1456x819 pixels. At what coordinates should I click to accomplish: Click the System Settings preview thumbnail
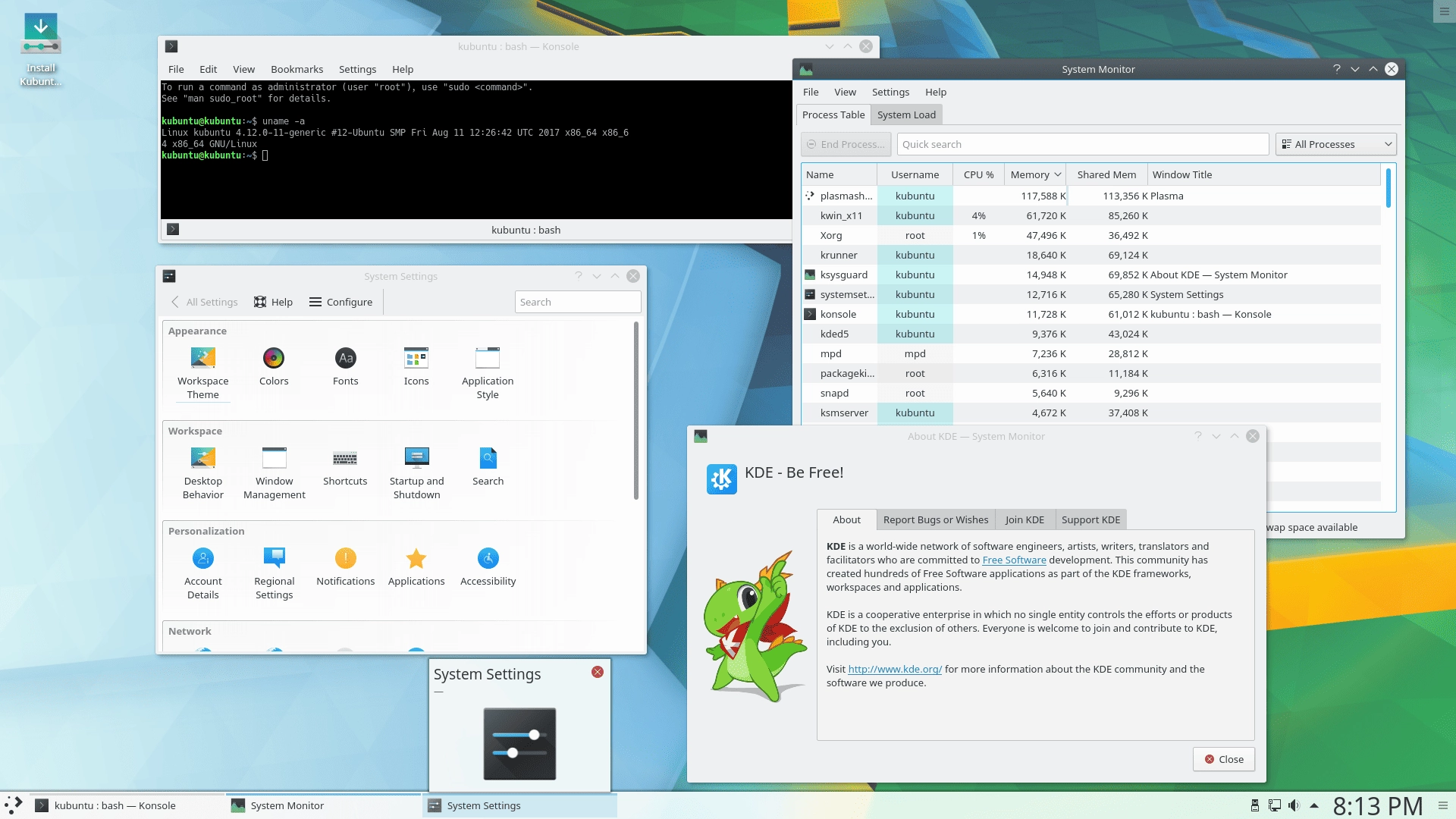click(x=519, y=744)
